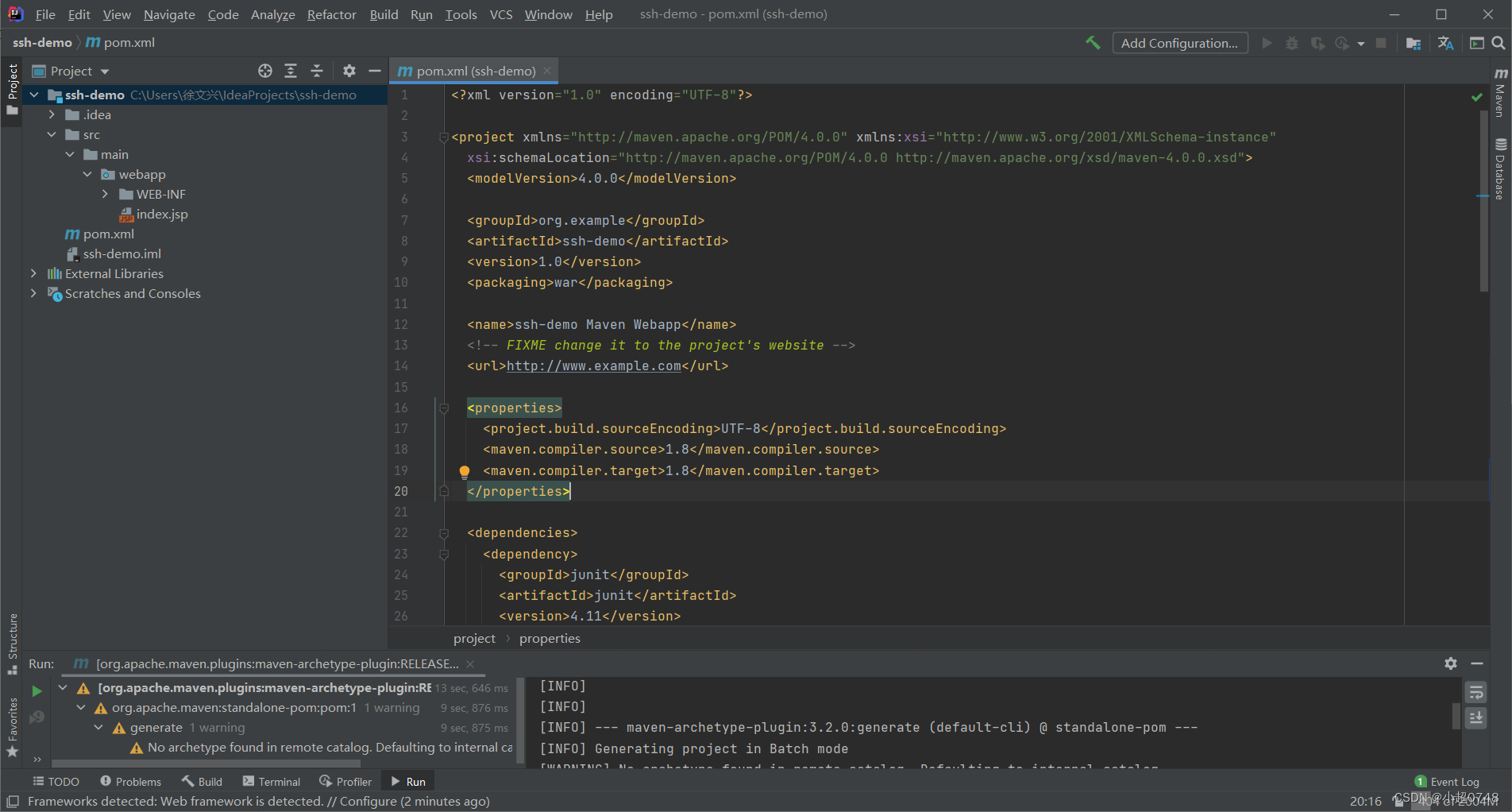The image size is (1512, 812).
Task: Toggle soft-wrap in Run console
Action: tap(1476, 693)
